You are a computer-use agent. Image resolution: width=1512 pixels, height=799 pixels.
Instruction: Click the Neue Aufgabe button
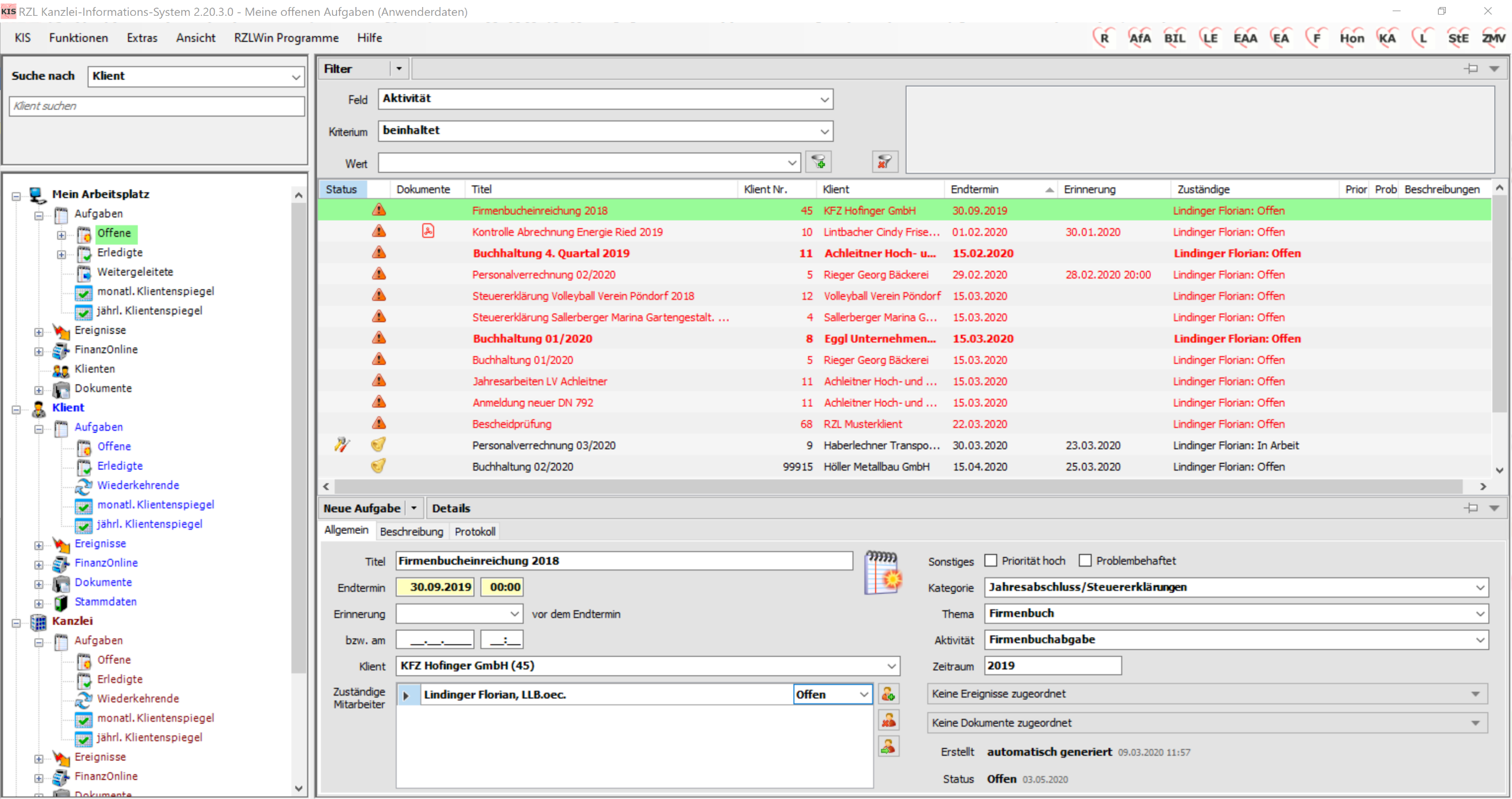tap(362, 509)
